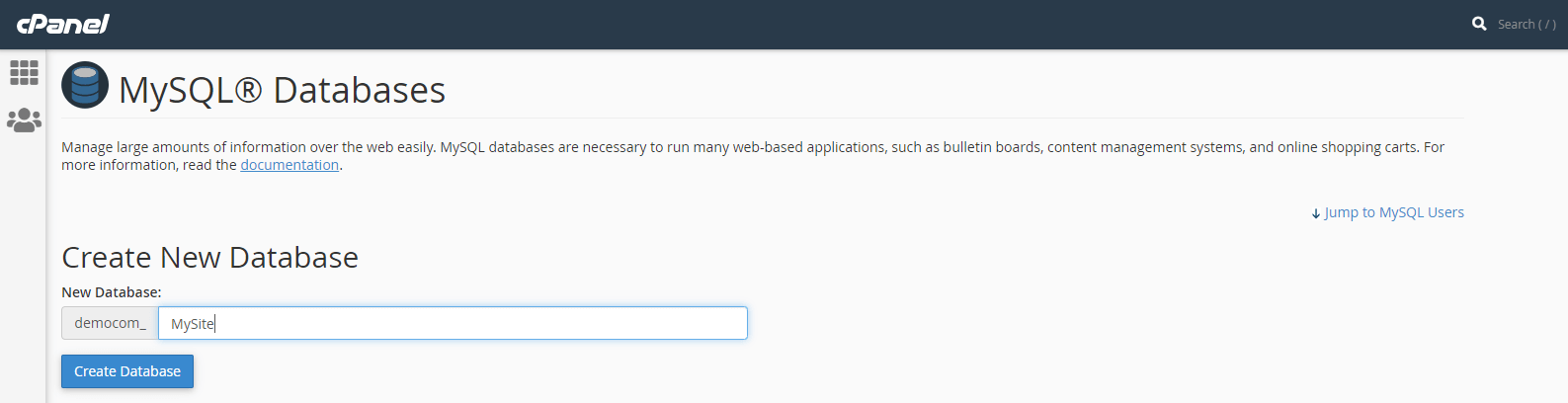Click the search magnifier icon
The width and height of the screenshot is (1568, 403).
(x=1479, y=24)
